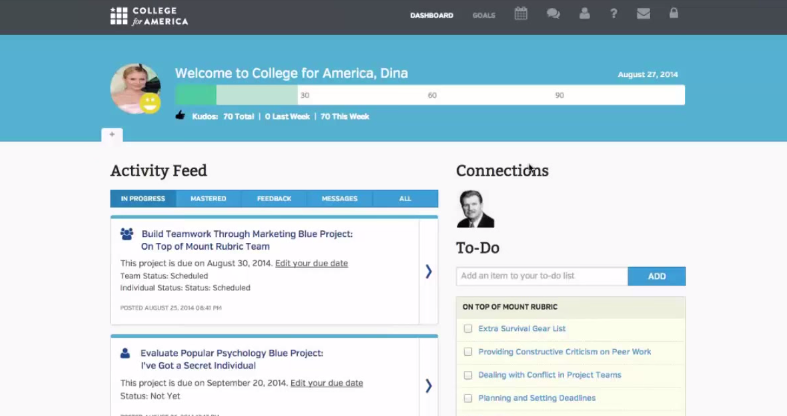This screenshot has height=416, width=787.
Task: Click the 70 This Week kudos text
Action: 345,116
